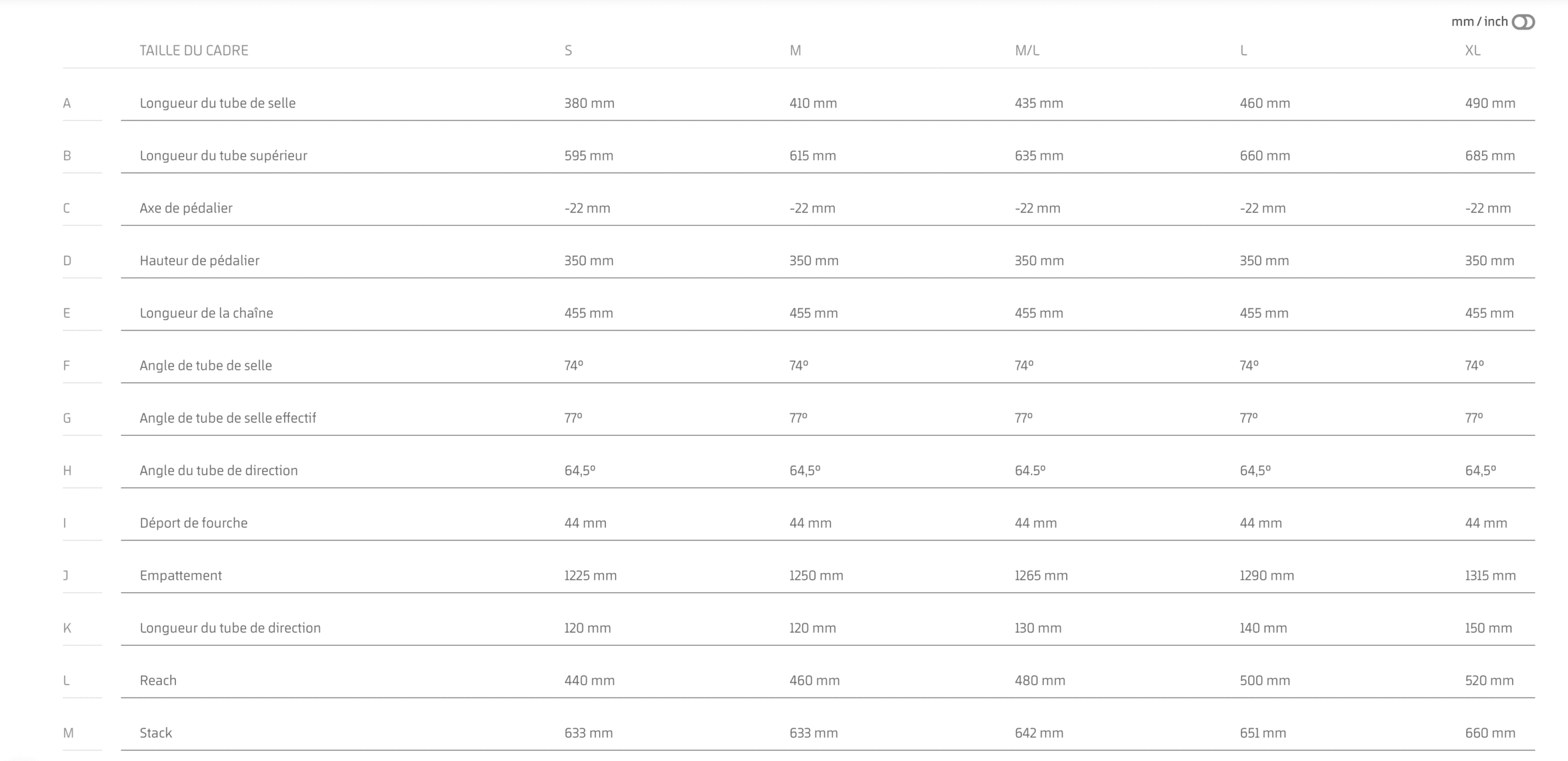
Task: Click the 1315 mm Empattement value
Action: [1490, 575]
